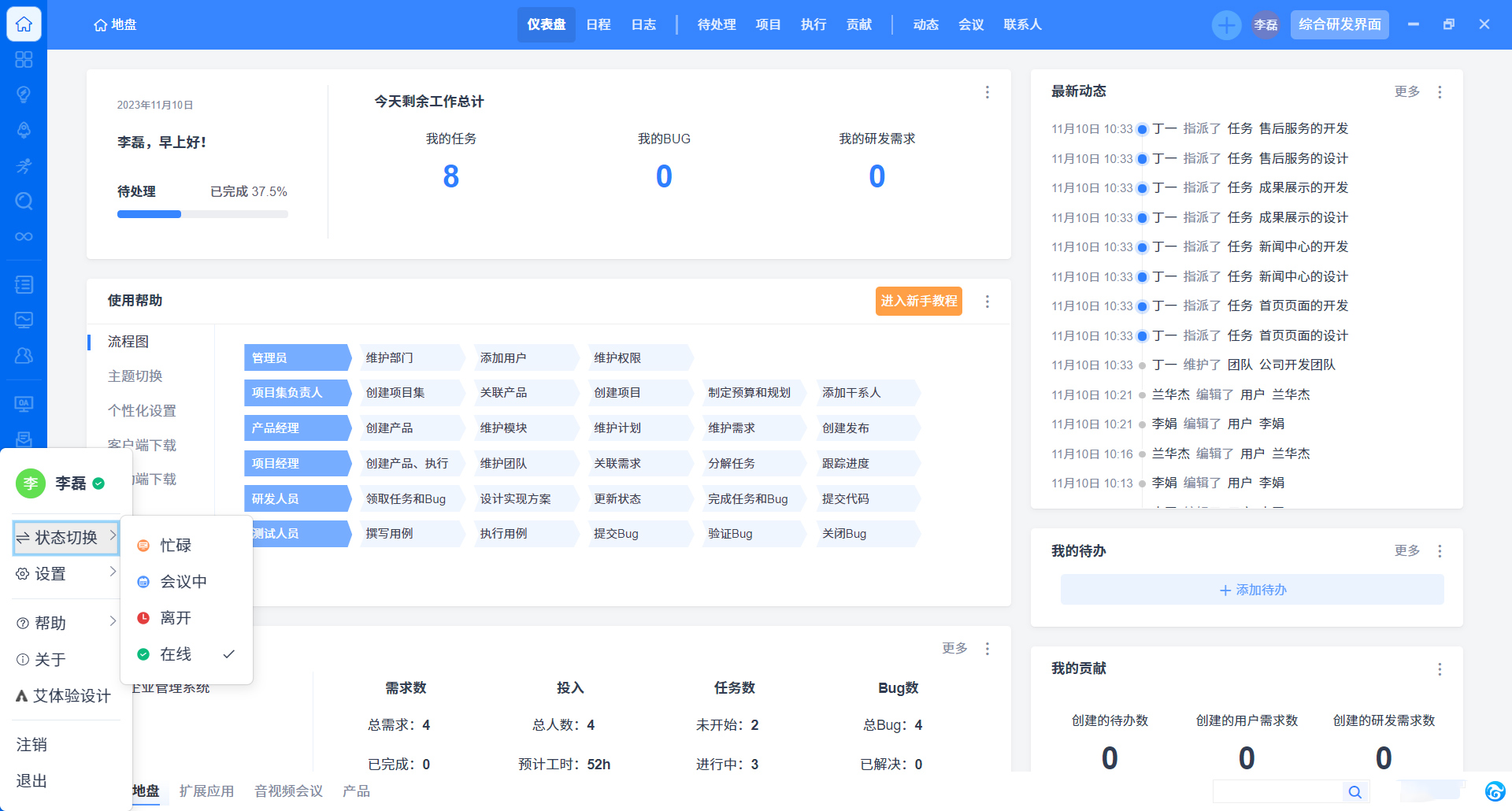
Task: Click the 待处理 progress bar
Action: coord(202,214)
